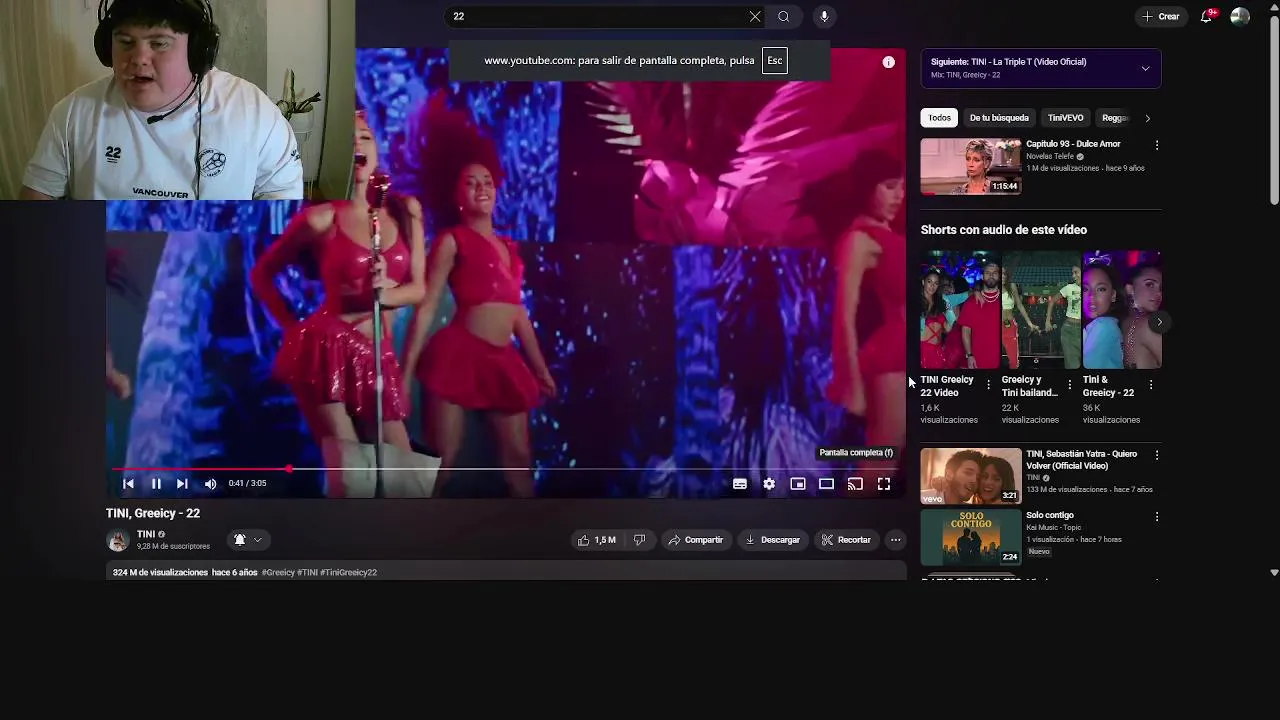Seek on the red video progress bar
This screenshot has height=720, width=1280.
(x=506, y=468)
